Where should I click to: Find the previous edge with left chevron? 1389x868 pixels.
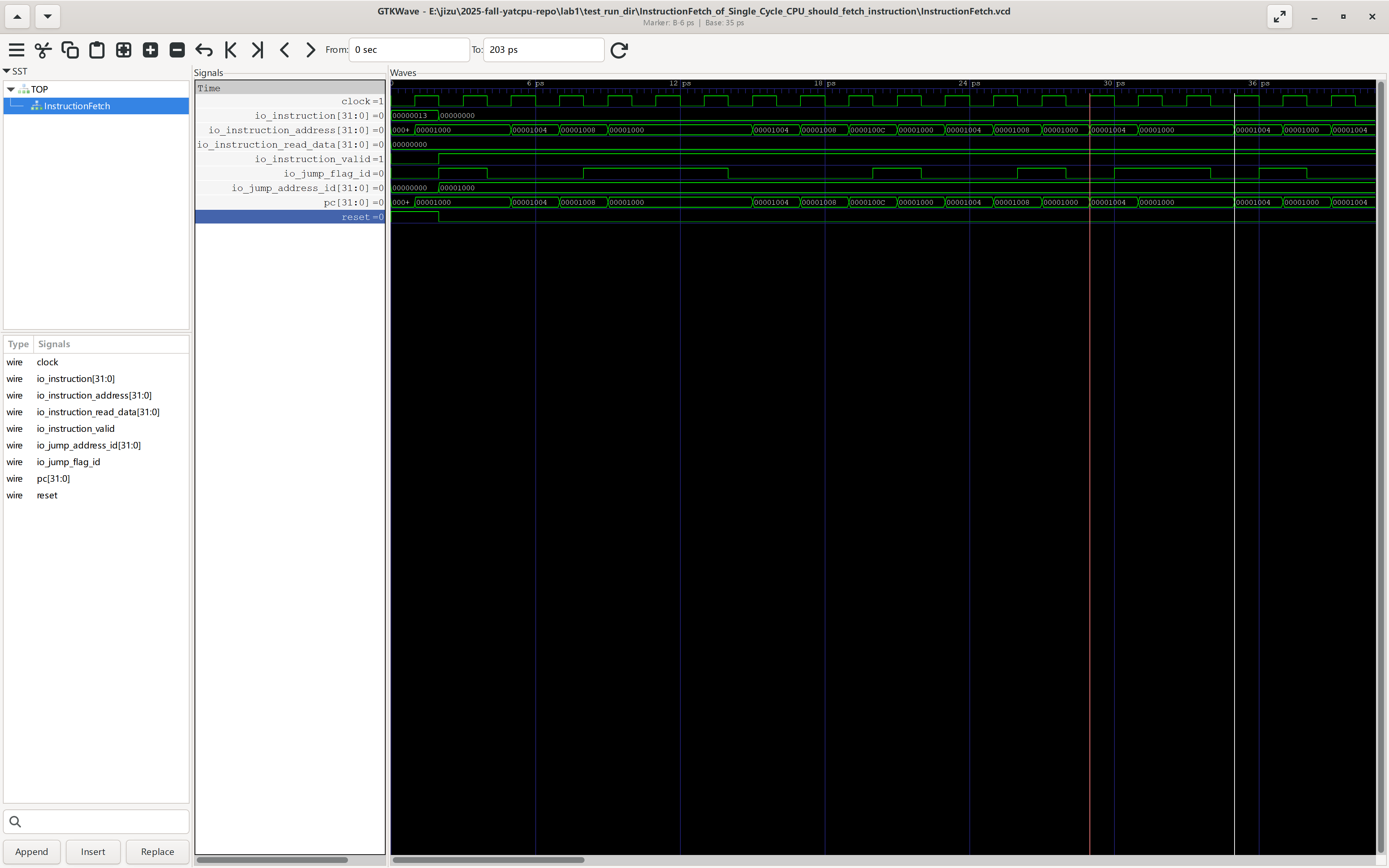[284, 50]
